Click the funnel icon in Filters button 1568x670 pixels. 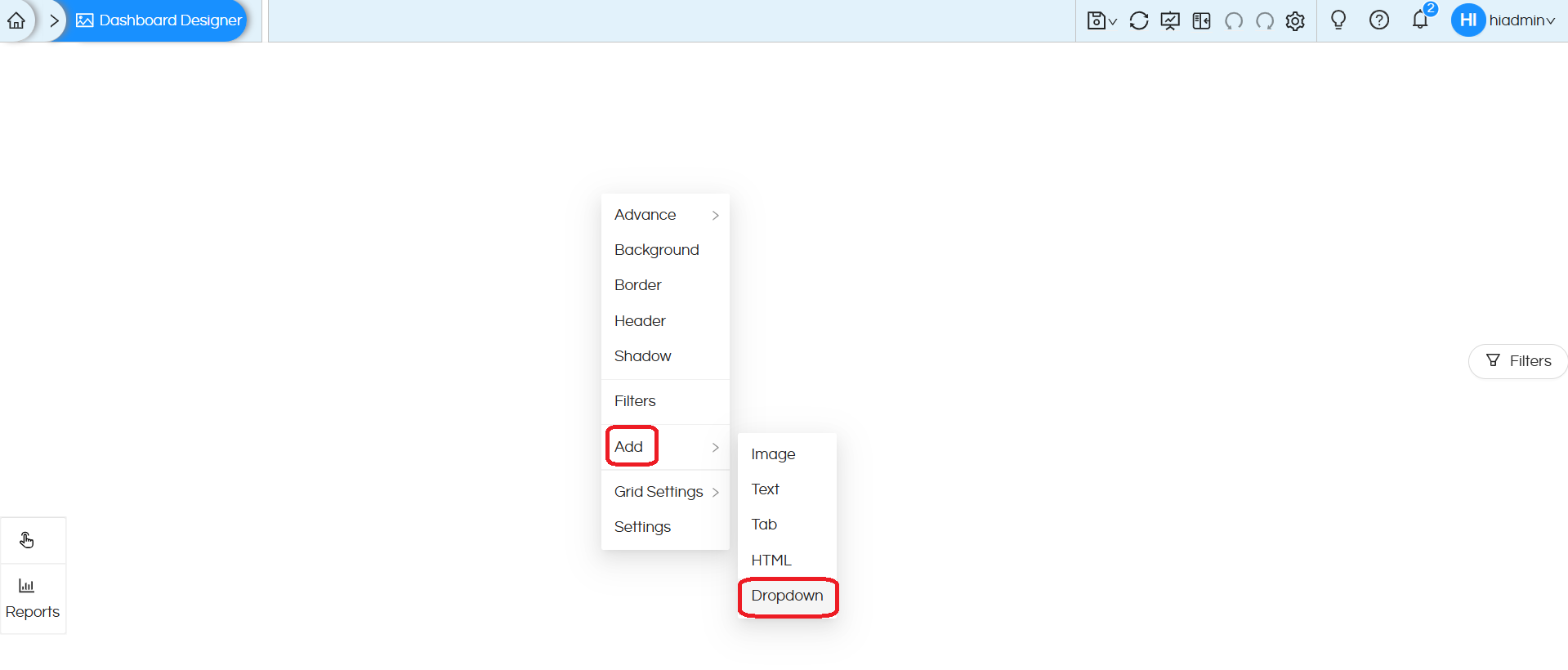click(1493, 360)
